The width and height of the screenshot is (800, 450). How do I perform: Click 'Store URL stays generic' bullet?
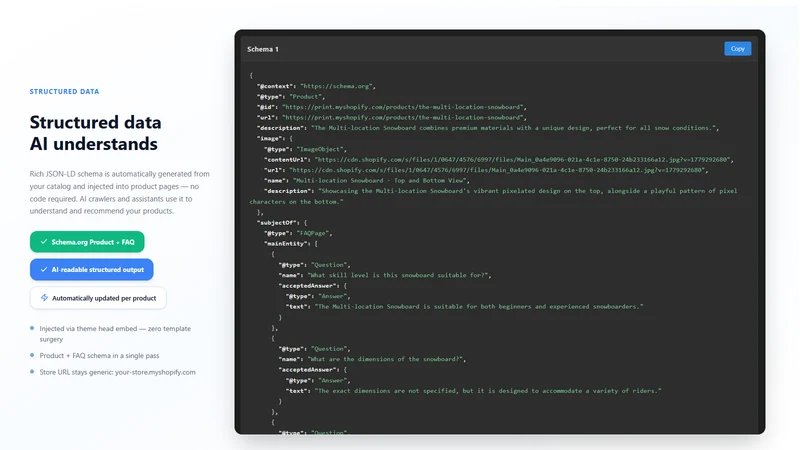(x=117, y=372)
